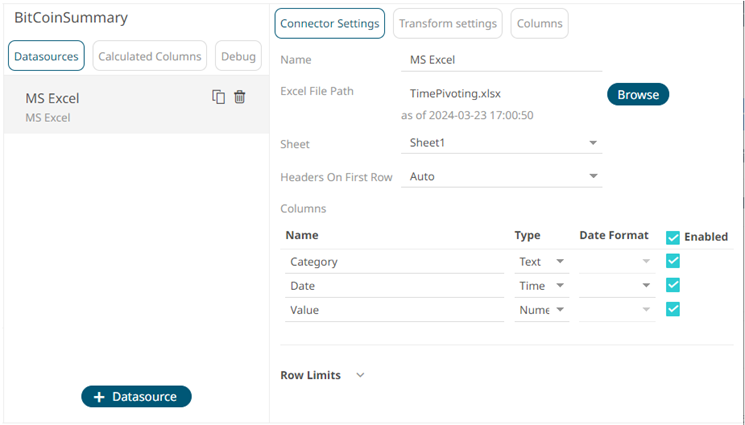Open the Debug tab
This screenshot has width=745, height=425.
[238, 56]
